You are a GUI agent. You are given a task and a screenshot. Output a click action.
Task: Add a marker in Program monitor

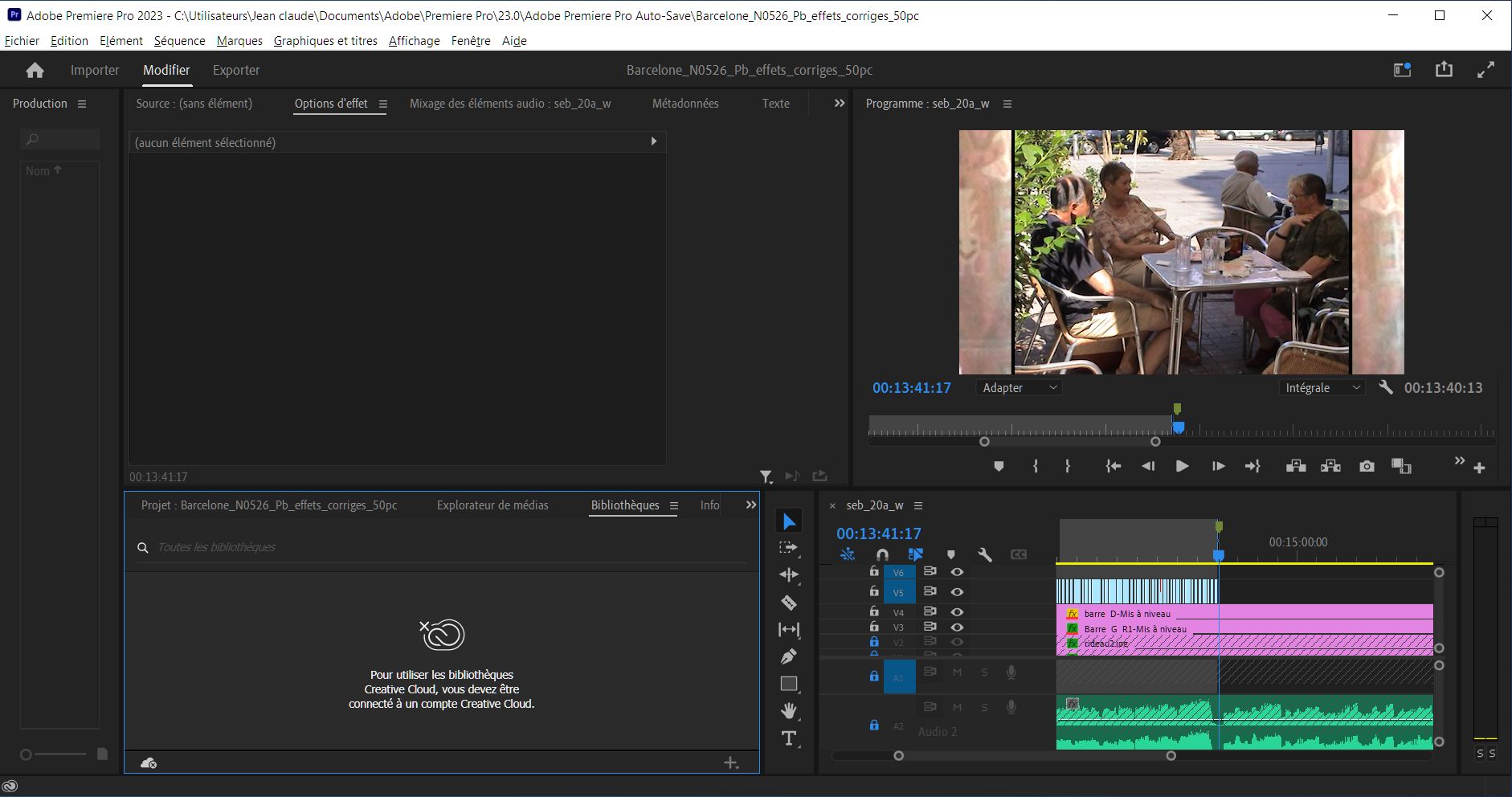999,467
